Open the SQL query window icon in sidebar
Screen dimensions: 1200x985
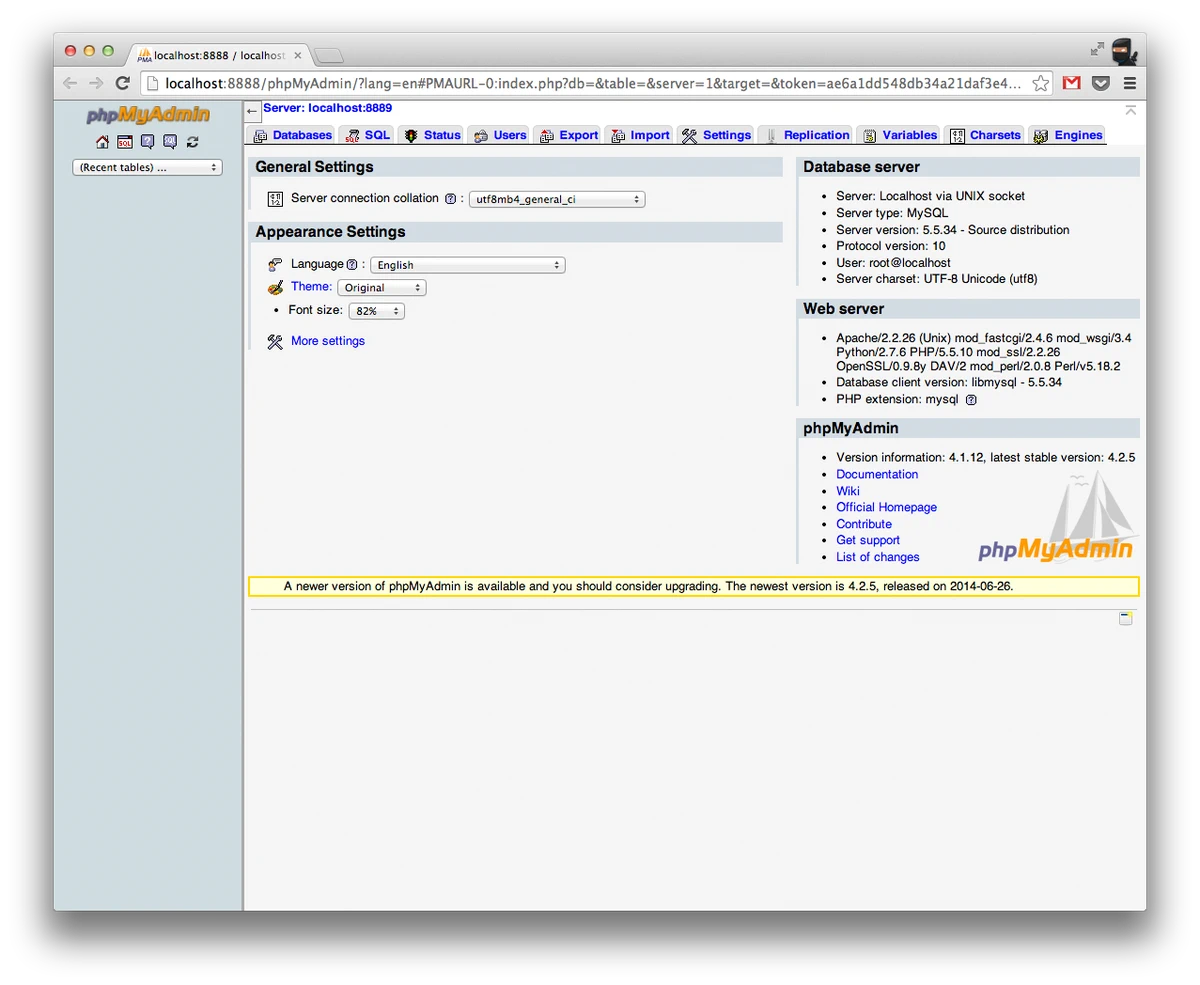pyautogui.click(x=125, y=142)
